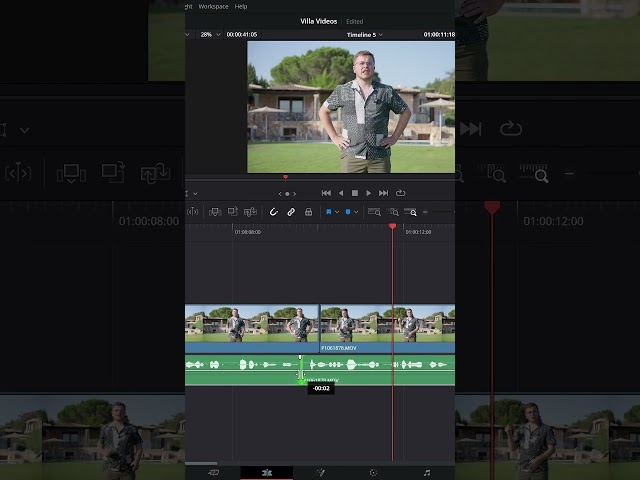640x480 pixels.
Task: Click the Villa Videos project title
Action: [x=318, y=21]
